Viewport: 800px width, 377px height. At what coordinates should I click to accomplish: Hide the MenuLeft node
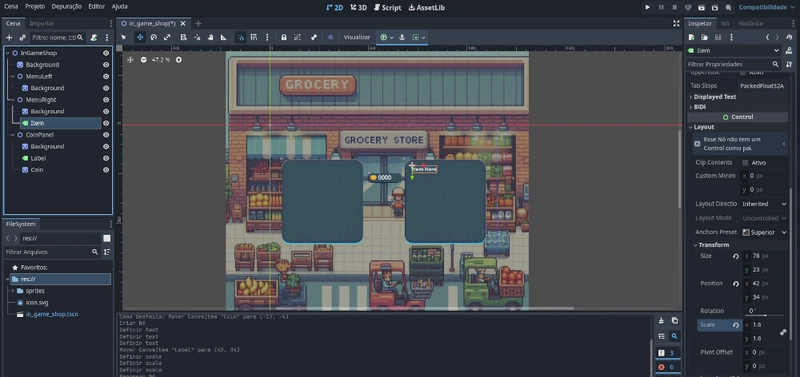(106, 77)
